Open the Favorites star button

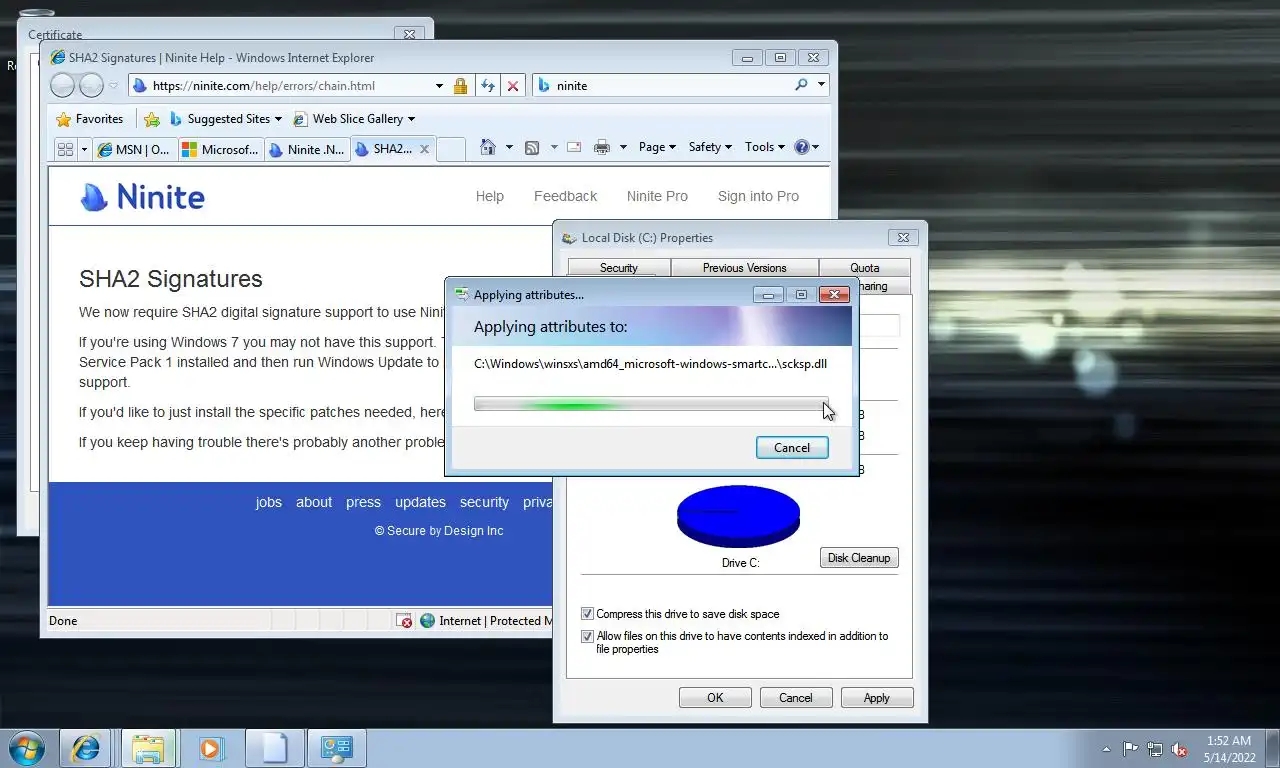[x=90, y=119]
